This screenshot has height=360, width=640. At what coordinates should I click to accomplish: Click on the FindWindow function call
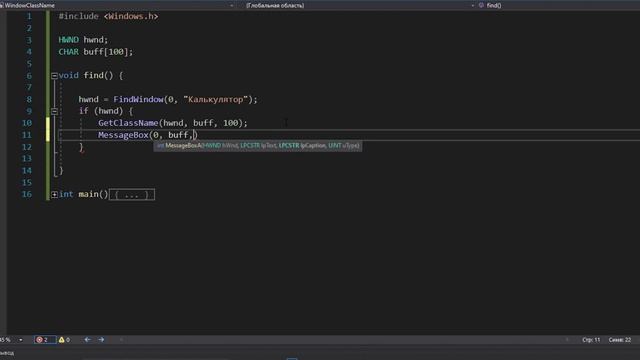(138, 99)
